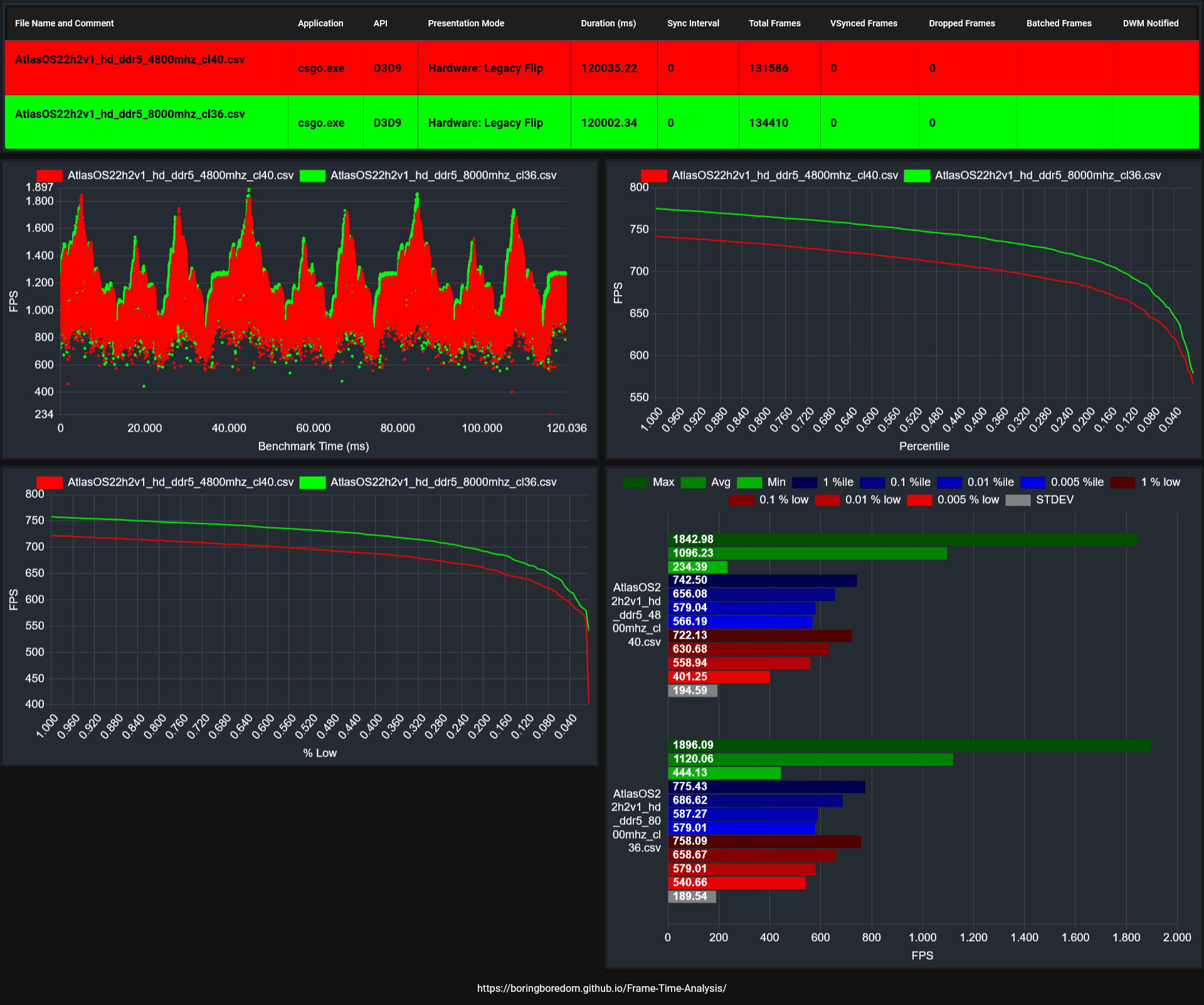Toggle the 0.005 %ile legend swatch
Screen dimensions: 1204x1005
point(1033,482)
